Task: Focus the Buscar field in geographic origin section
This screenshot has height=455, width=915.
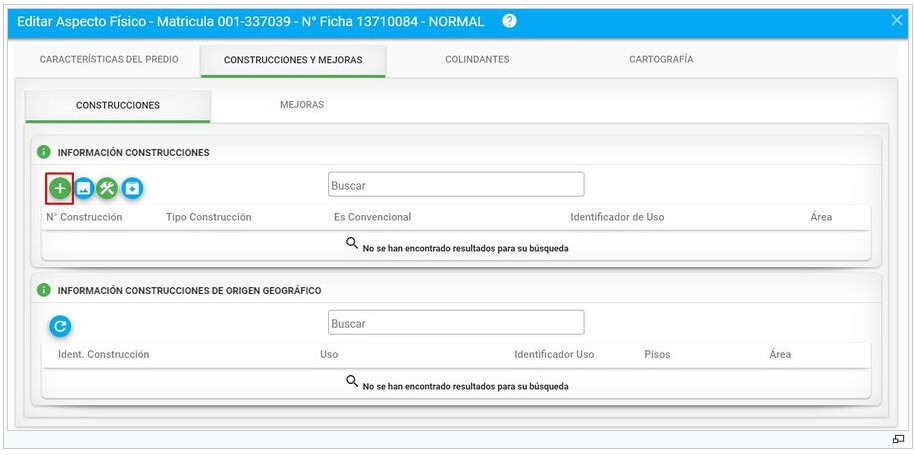Action: point(456,323)
